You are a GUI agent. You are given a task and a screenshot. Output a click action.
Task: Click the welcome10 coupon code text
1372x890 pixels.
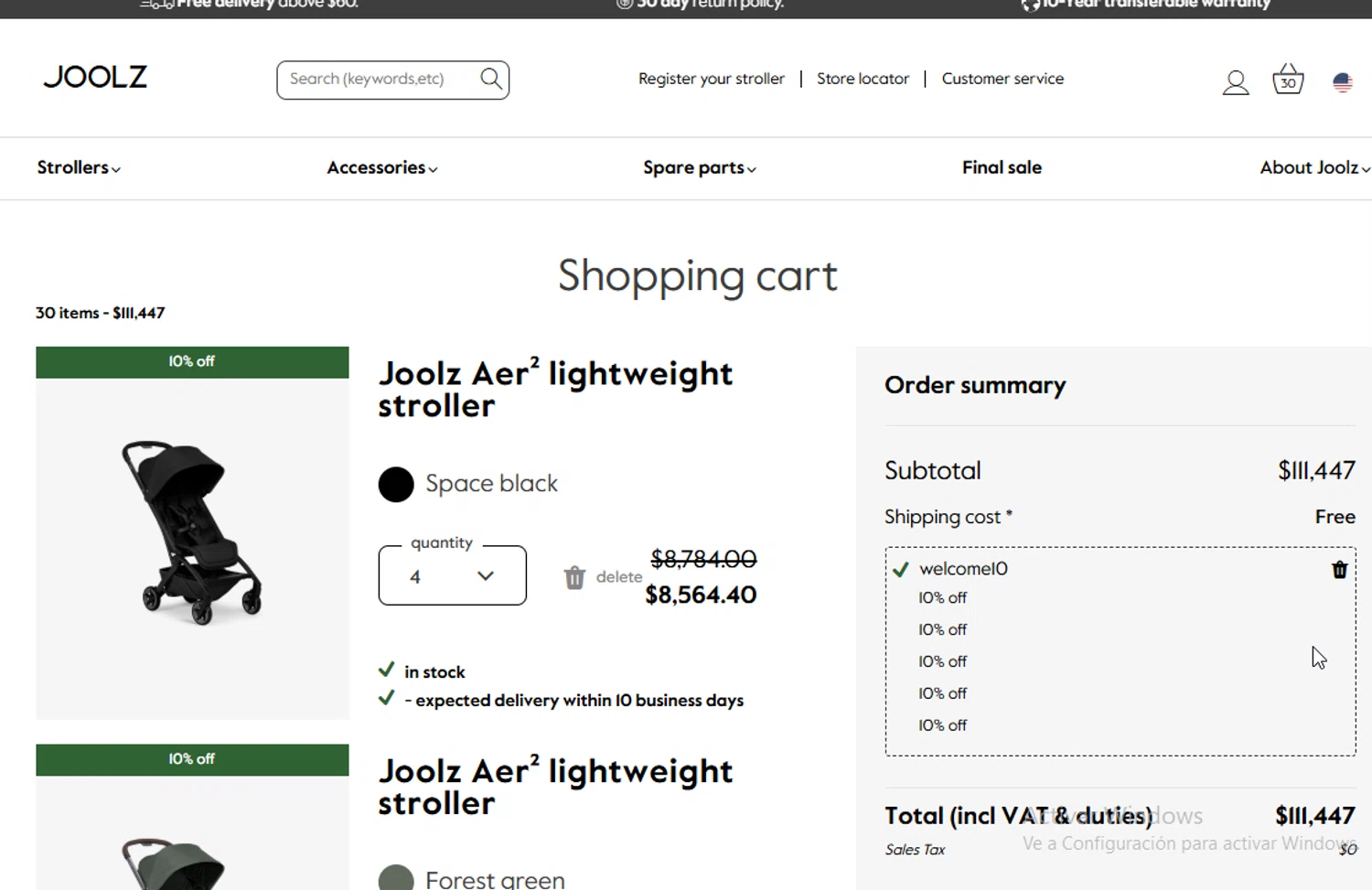tap(963, 569)
